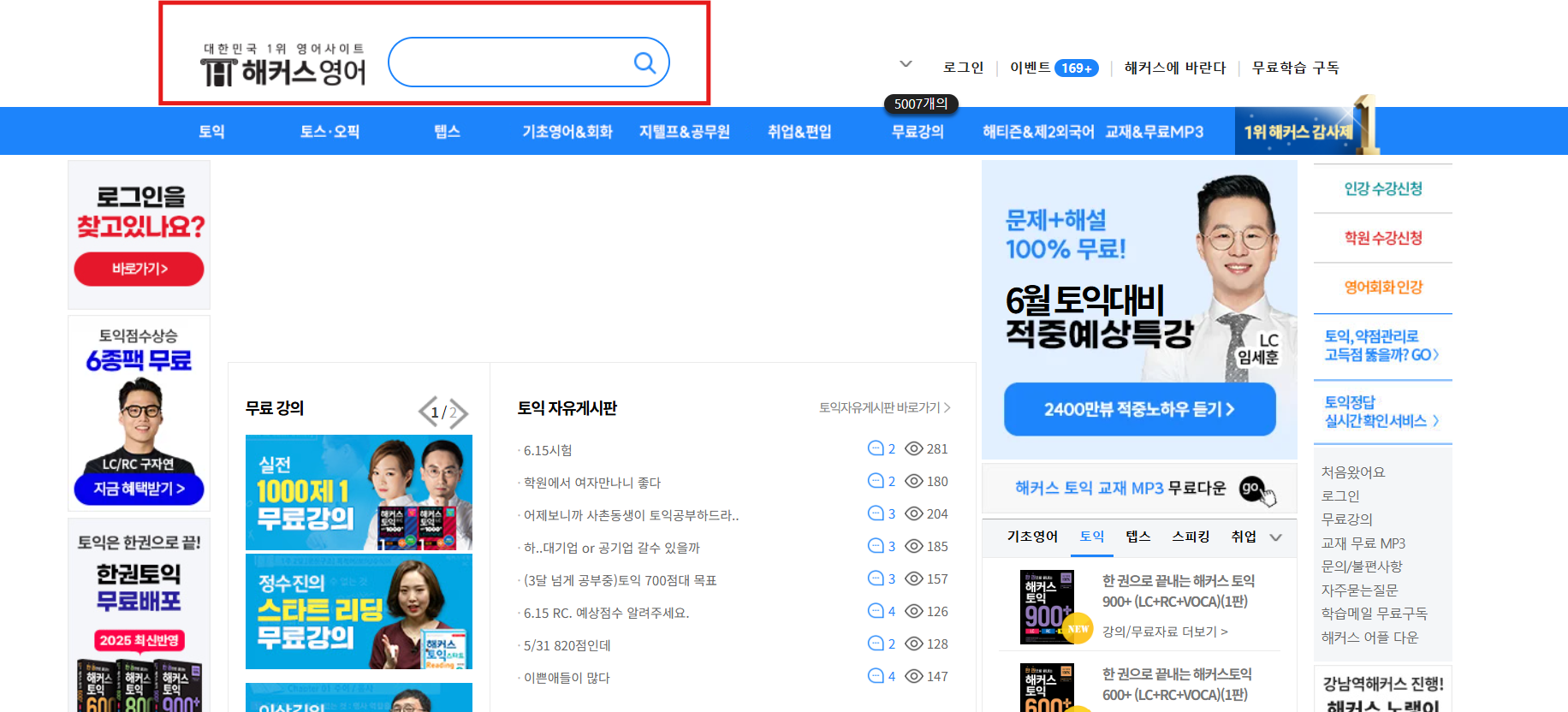
Task: Click comment icon on 5/31 820점인데 row
Action: pos(876,643)
